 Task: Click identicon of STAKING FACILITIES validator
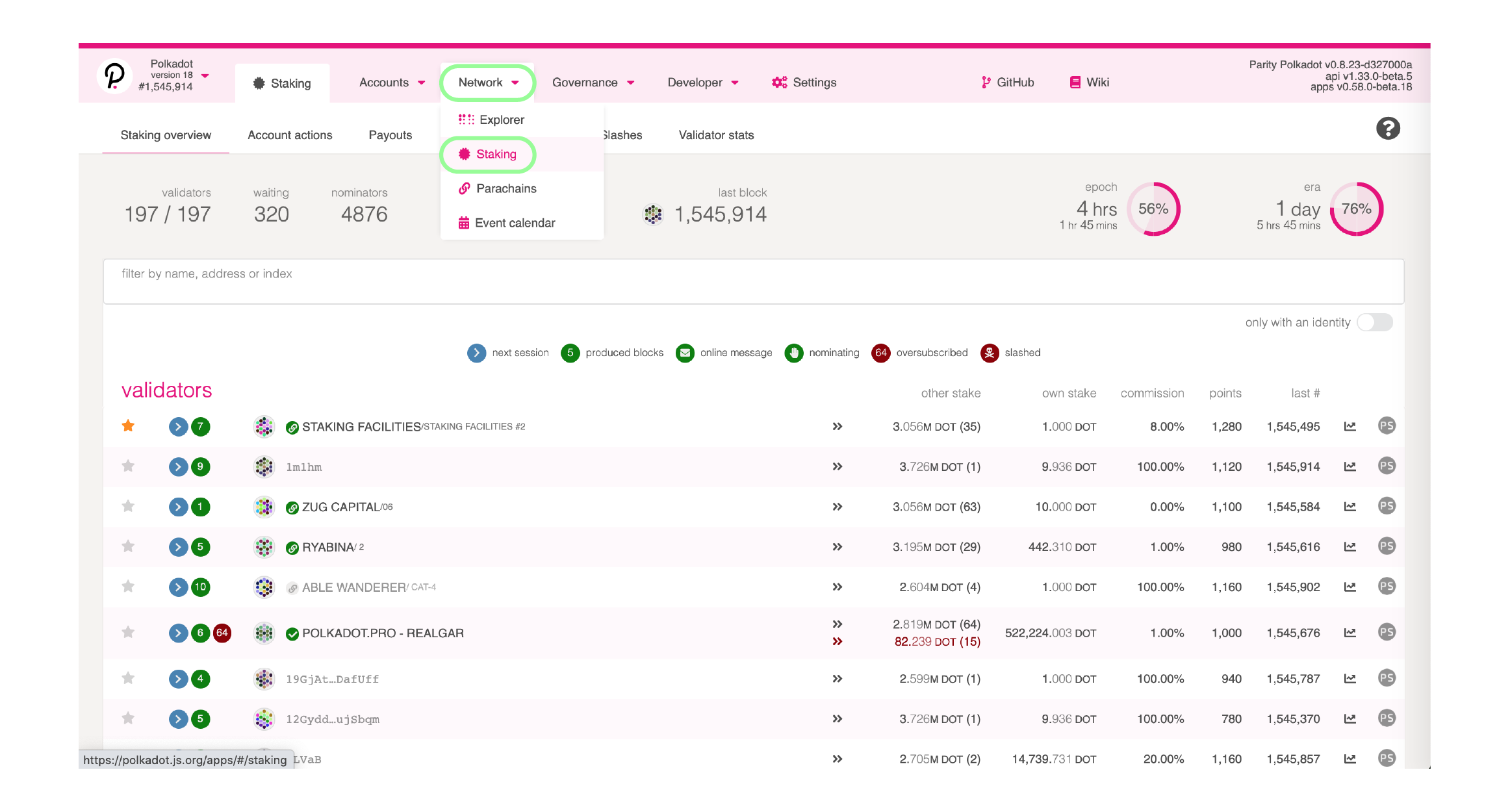264,427
